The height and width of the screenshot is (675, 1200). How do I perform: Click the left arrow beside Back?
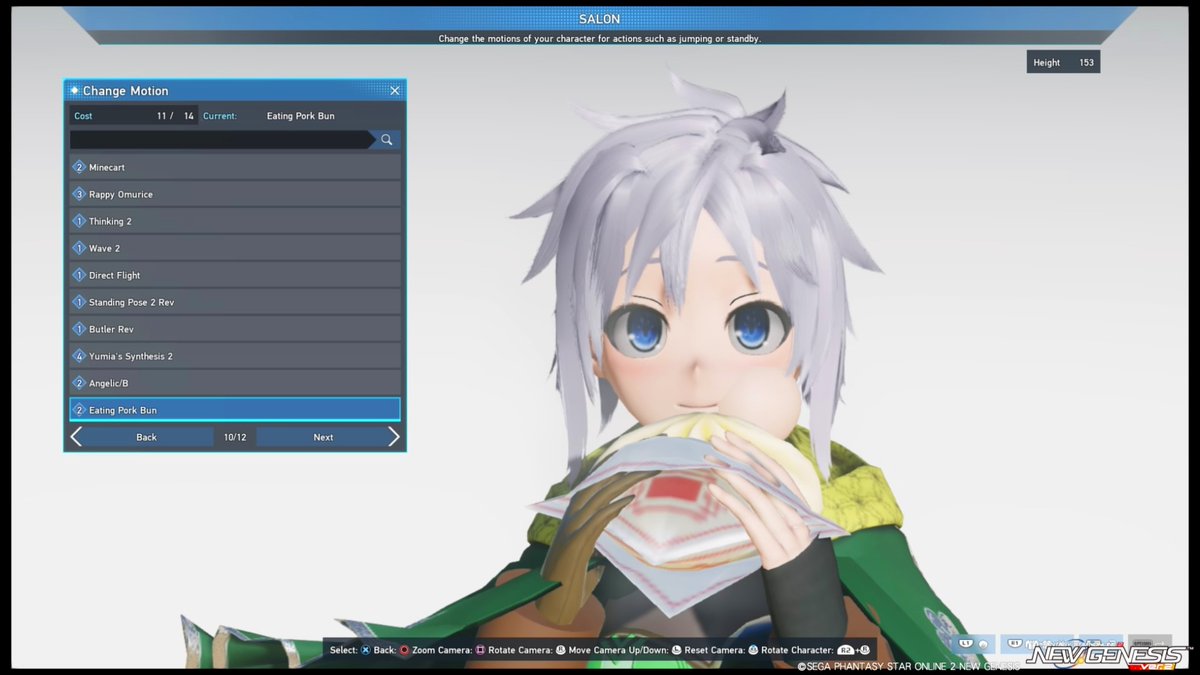[76, 437]
